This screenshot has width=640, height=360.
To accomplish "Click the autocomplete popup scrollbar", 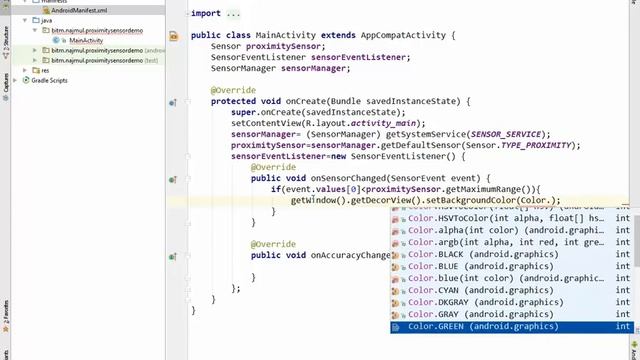I will [637, 241].
